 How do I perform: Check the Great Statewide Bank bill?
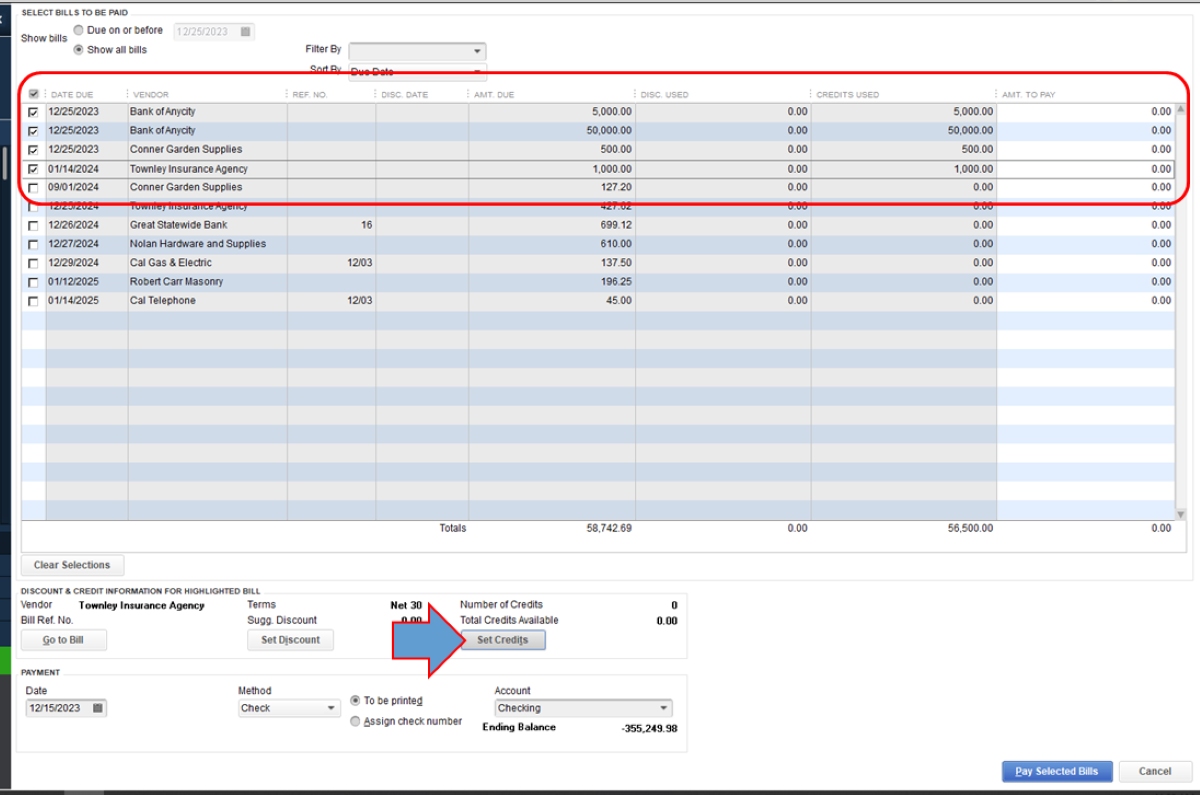[34, 225]
